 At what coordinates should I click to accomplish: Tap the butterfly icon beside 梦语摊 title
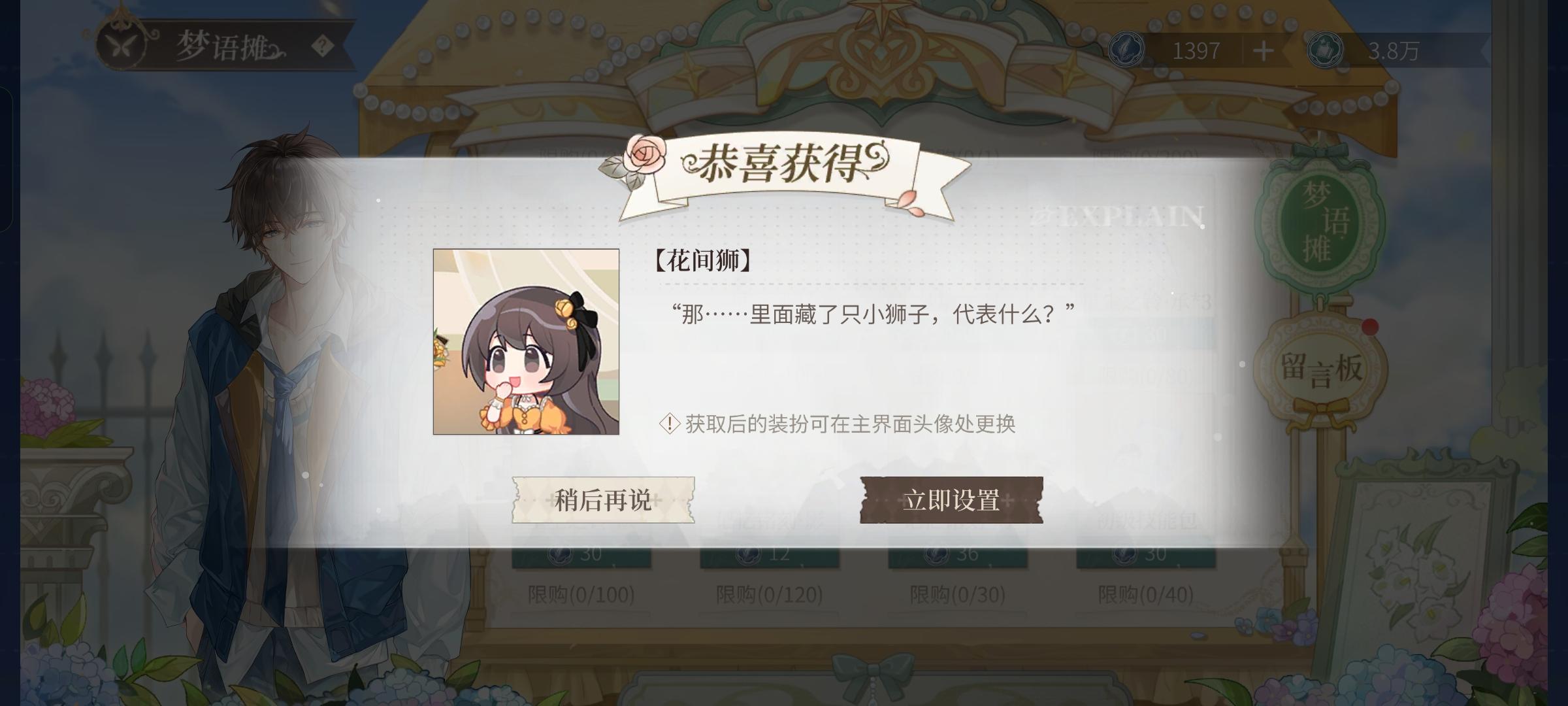[x=124, y=45]
